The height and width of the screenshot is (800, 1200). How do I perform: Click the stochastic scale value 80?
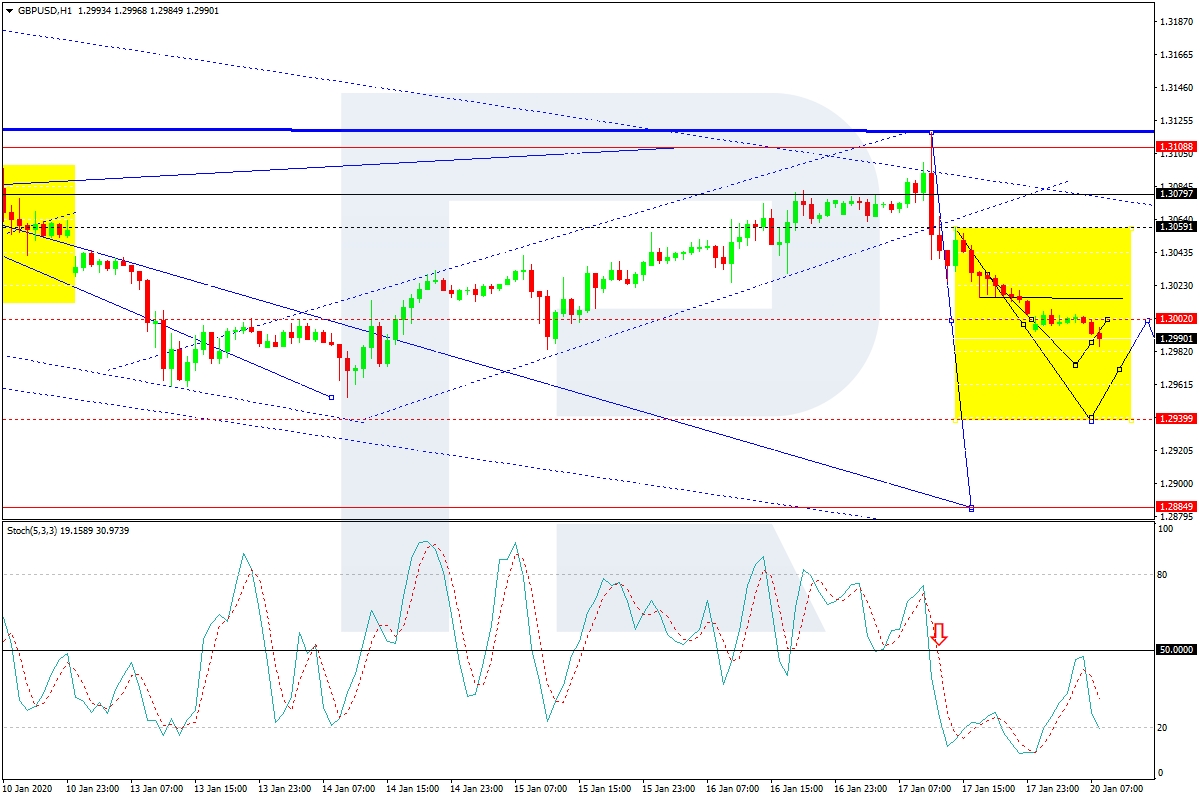tap(1163, 575)
